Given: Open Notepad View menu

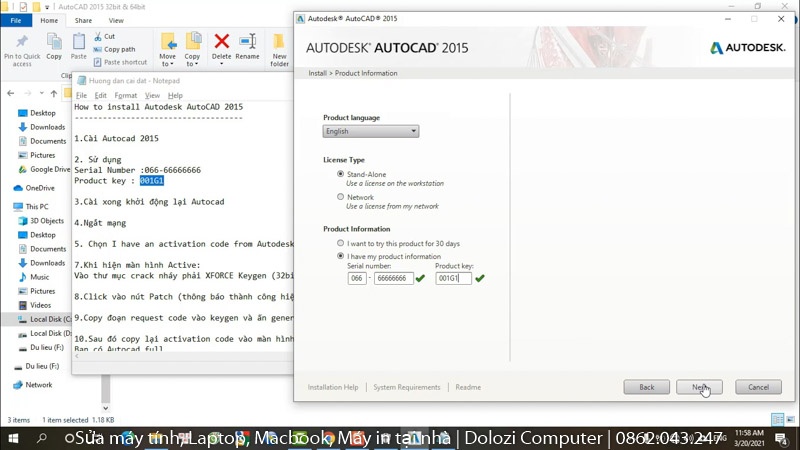Looking at the screenshot, I should click(x=152, y=95).
